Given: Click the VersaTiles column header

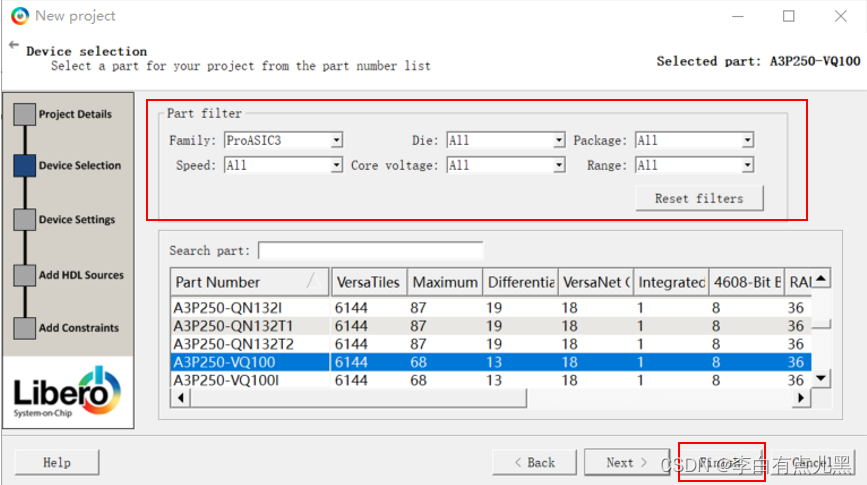Looking at the screenshot, I should pyautogui.click(x=369, y=282).
